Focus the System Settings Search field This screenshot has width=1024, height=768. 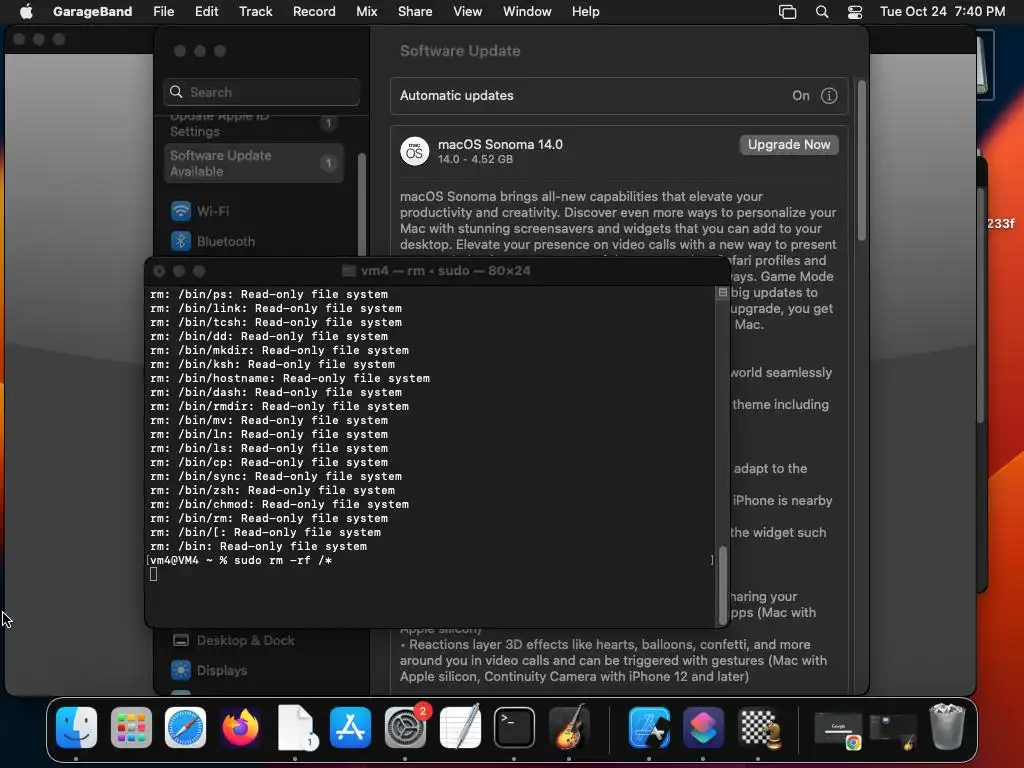coord(261,92)
